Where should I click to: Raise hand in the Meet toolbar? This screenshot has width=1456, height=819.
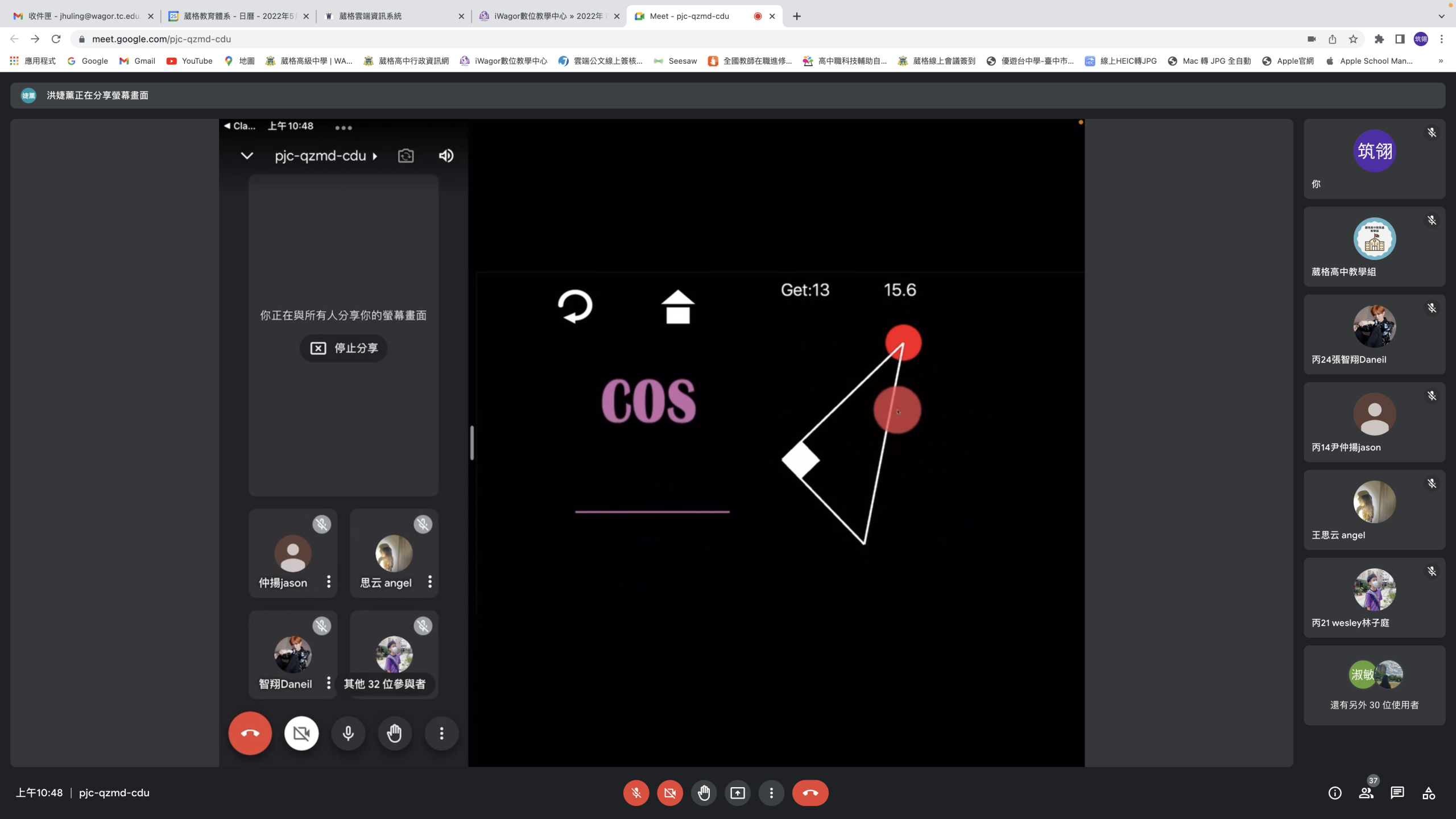(704, 793)
